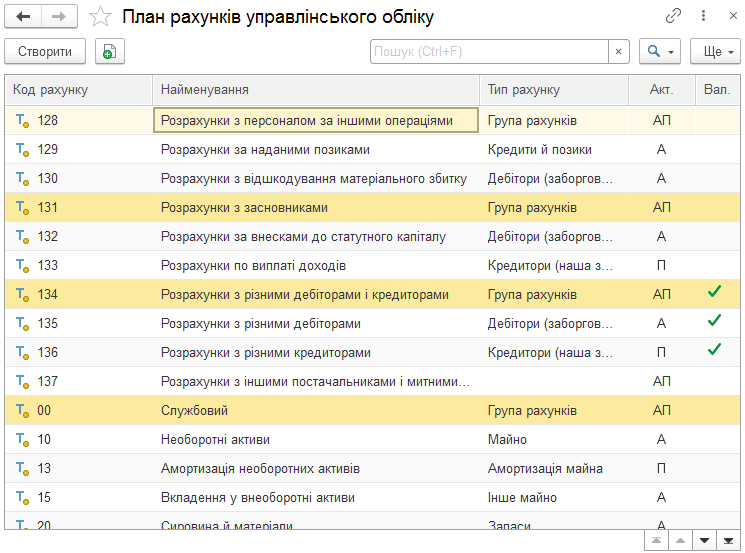Image resolution: width=745 pixels, height=553 pixels.
Task: Focus the Пошук (Ctrl+F) search field
Action: (x=489, y=51)
